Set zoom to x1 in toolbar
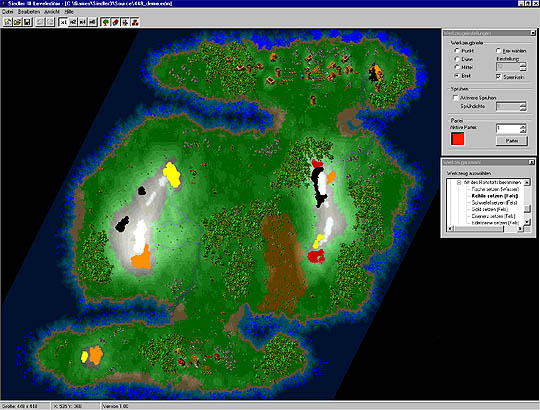Image resolution: width=540 pixels, height=410 pixels. point(63,22)
